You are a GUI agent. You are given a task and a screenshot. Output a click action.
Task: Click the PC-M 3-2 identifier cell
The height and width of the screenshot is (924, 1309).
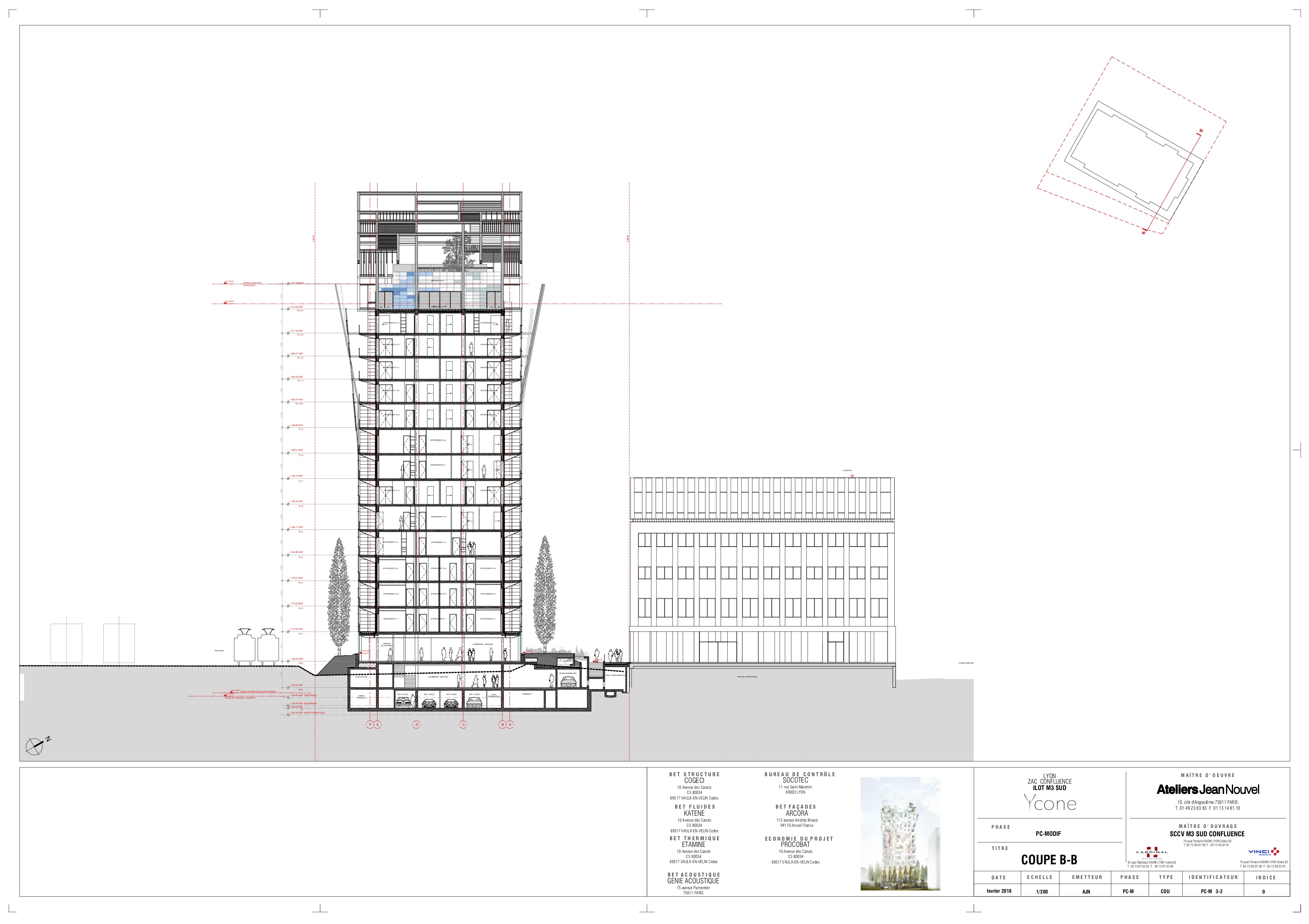(x=1211, y=892)
